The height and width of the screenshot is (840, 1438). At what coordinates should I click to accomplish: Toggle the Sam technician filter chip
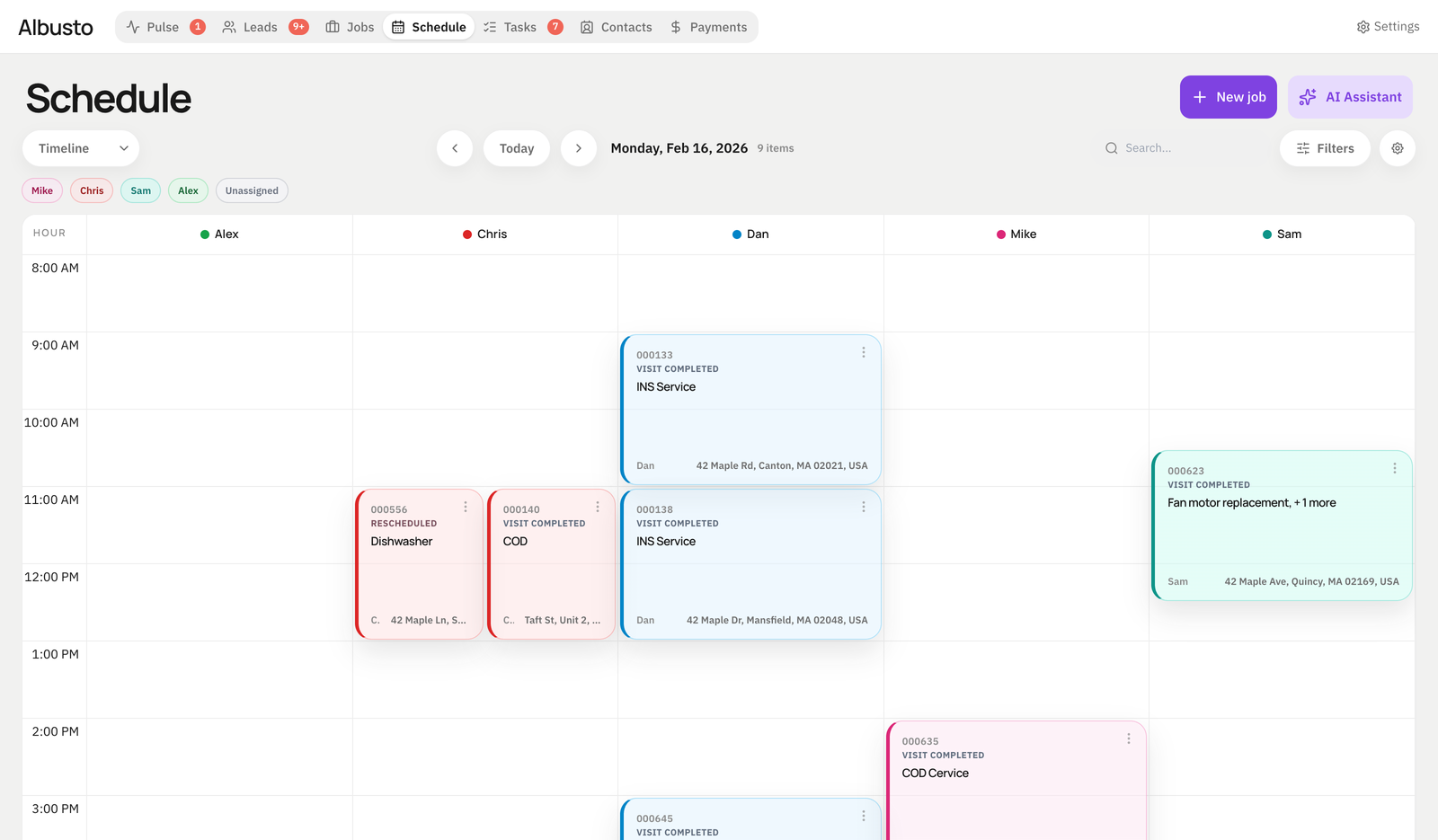pyautogui.click(x=141, y=190)
